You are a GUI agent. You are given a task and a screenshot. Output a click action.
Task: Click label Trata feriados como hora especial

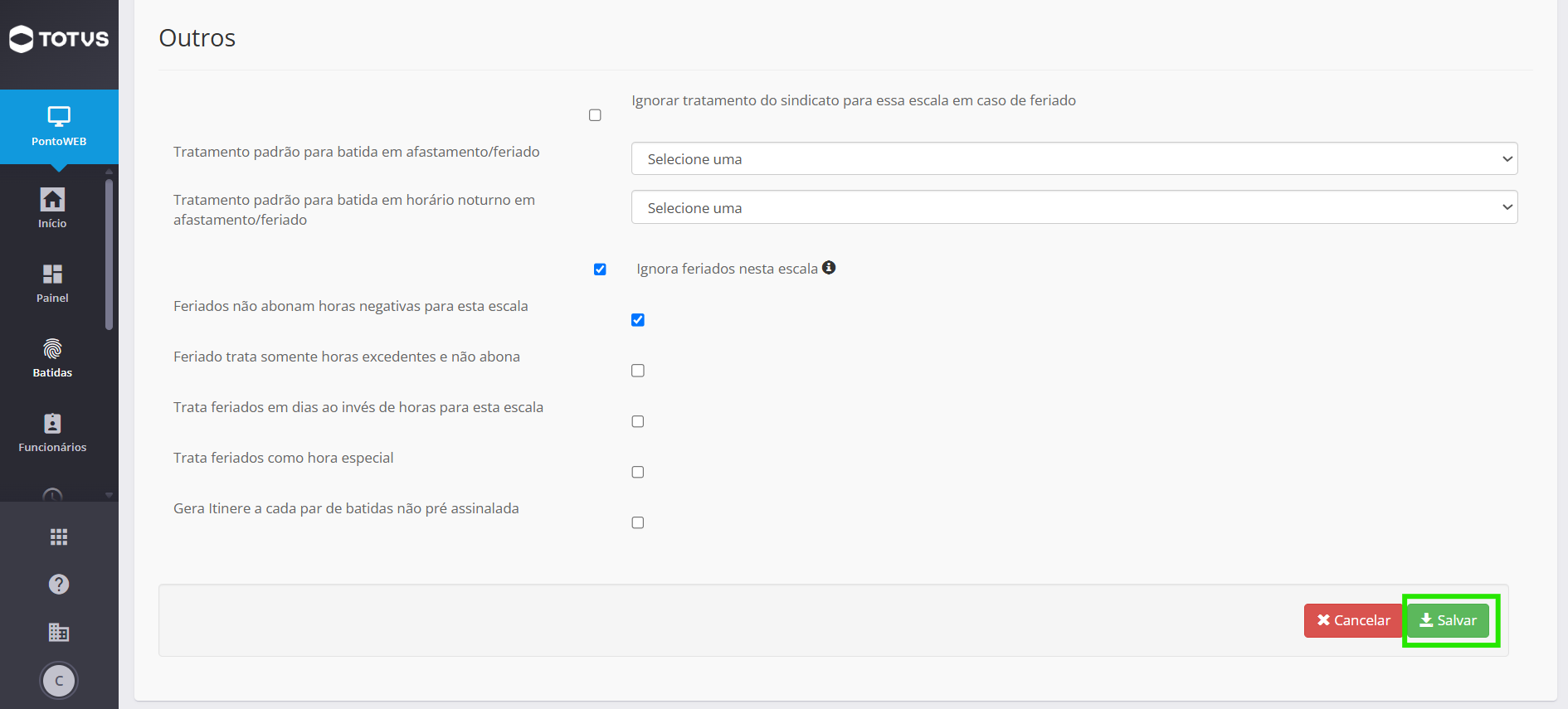284,458
